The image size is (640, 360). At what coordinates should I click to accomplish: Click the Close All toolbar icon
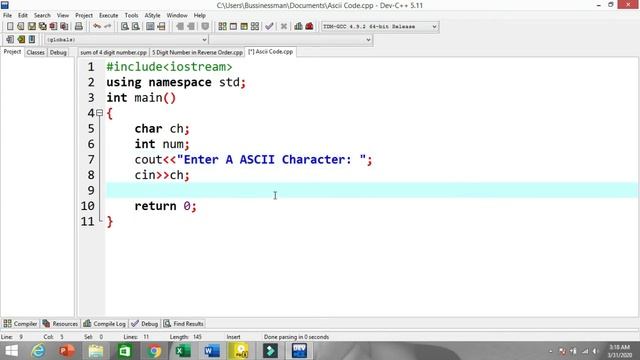click(x=64, y=27)
